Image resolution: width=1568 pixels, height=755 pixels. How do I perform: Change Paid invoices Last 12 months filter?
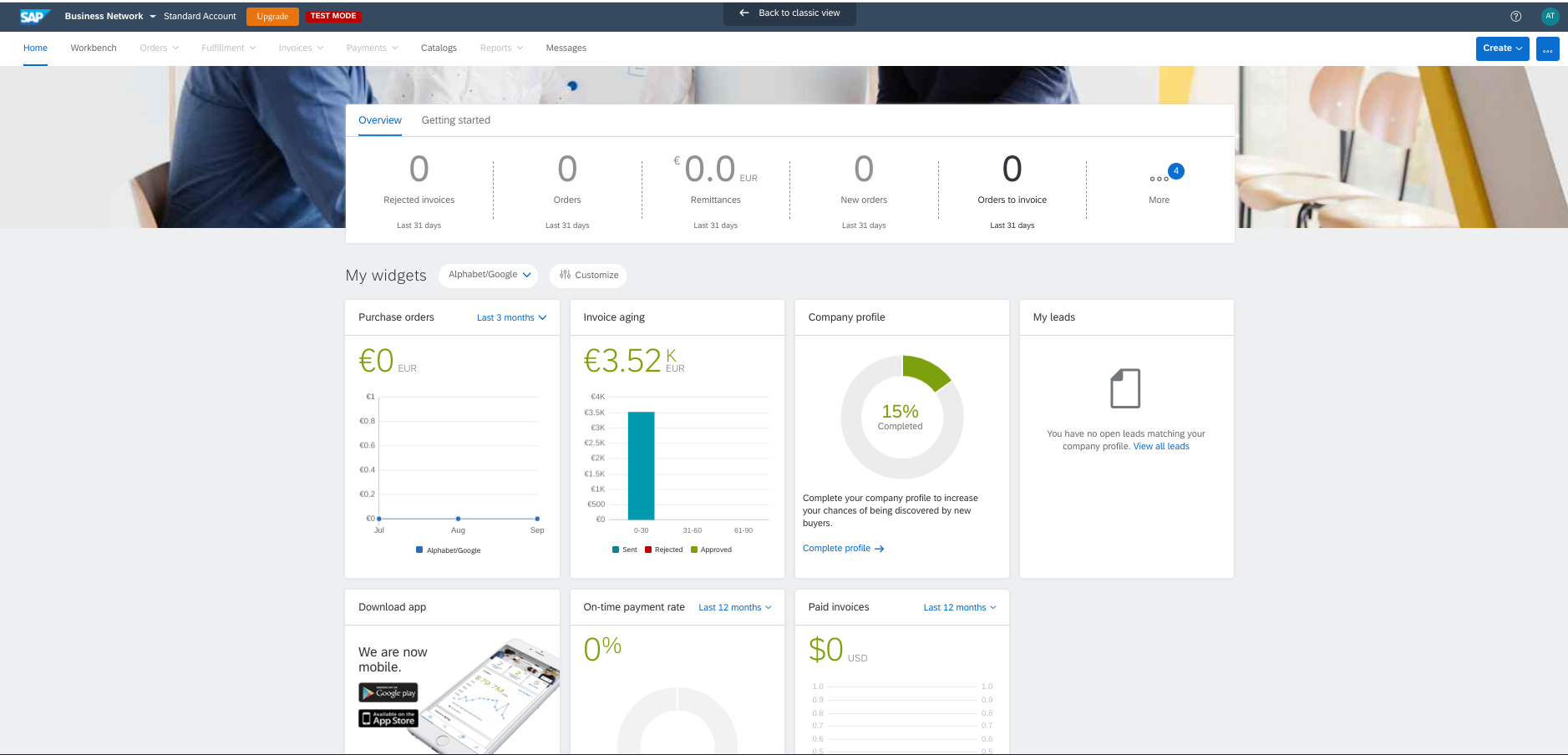click(x=960, y=608)
